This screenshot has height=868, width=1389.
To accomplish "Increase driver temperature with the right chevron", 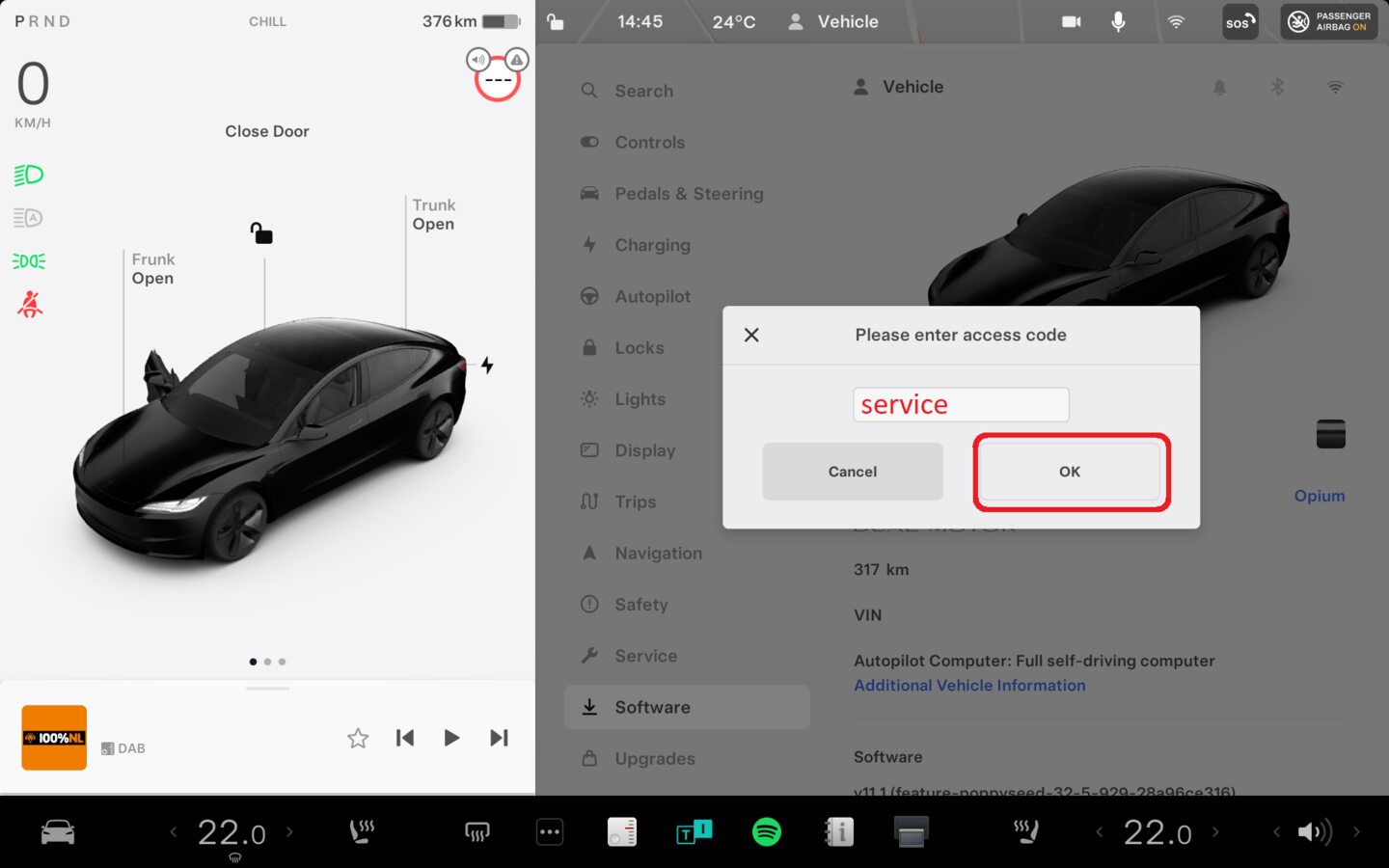I will [289, 831].
